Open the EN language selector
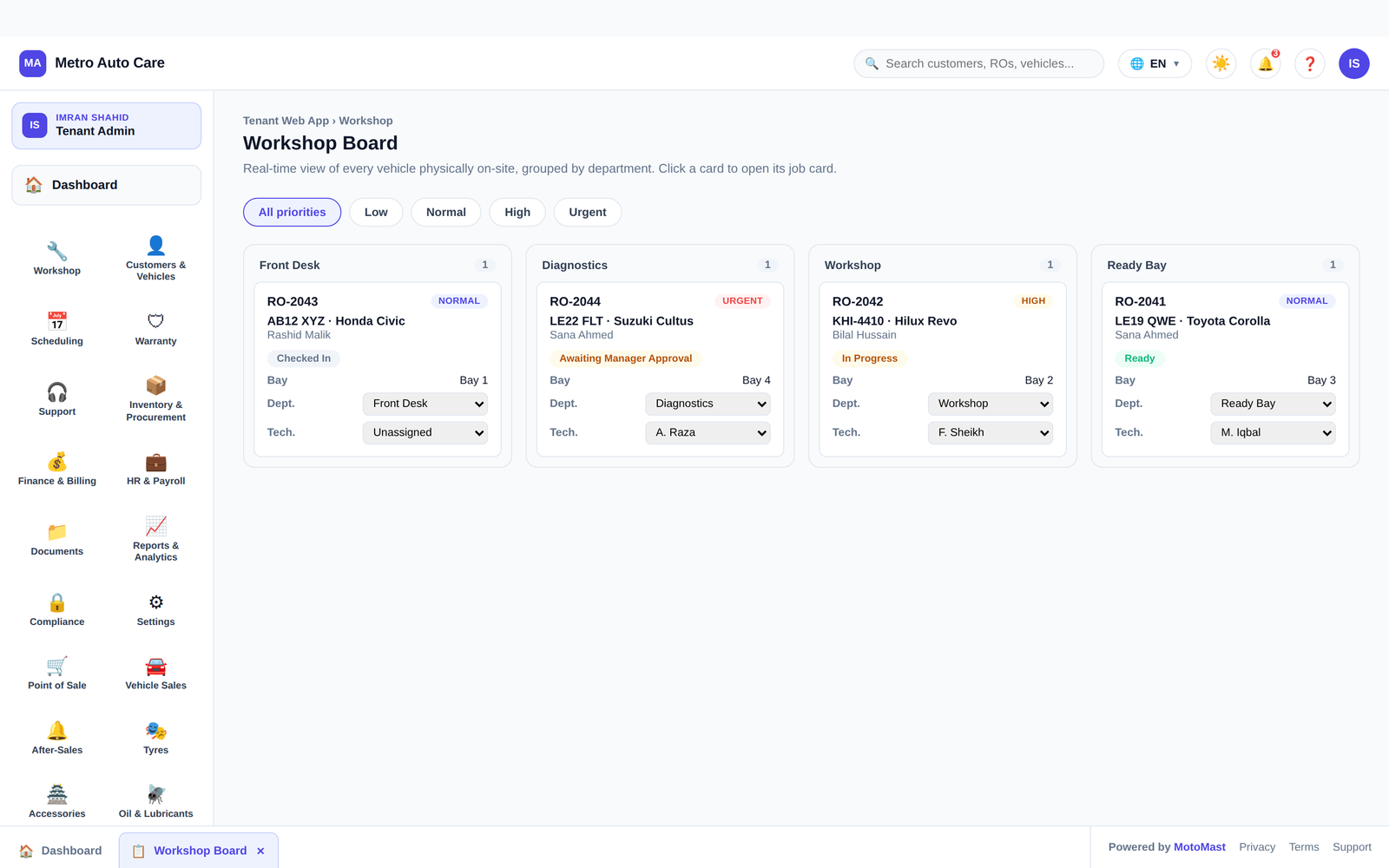Image resolution: width=1389 pixels, height=868 pixels. point(1155,63)
